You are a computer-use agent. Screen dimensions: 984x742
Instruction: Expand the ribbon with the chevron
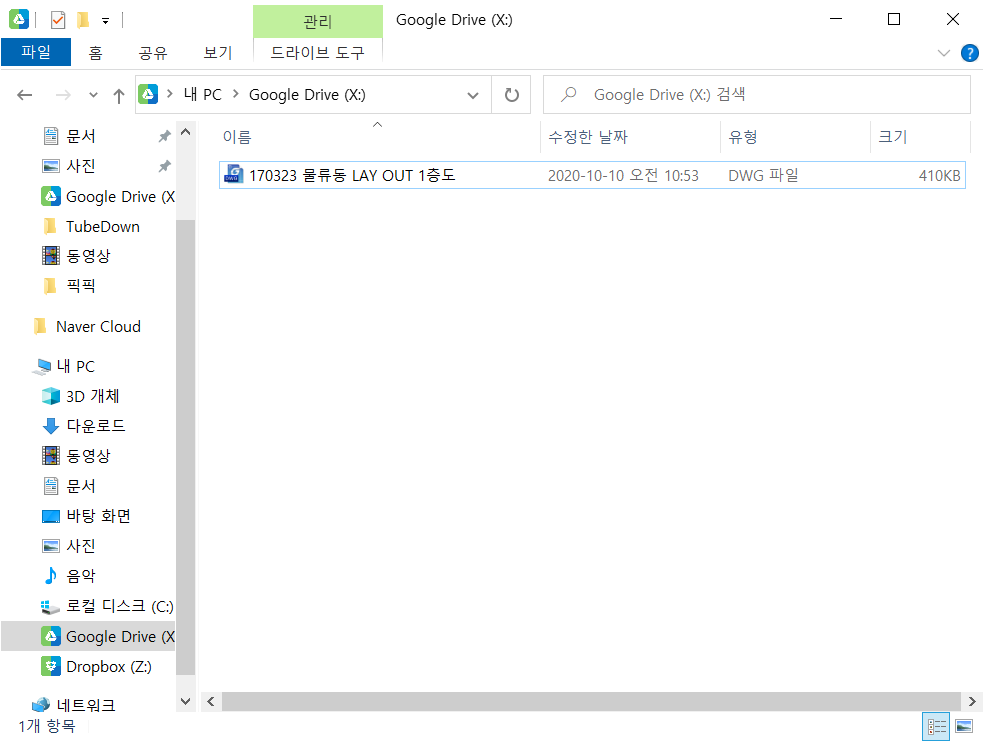pos(943,53)
